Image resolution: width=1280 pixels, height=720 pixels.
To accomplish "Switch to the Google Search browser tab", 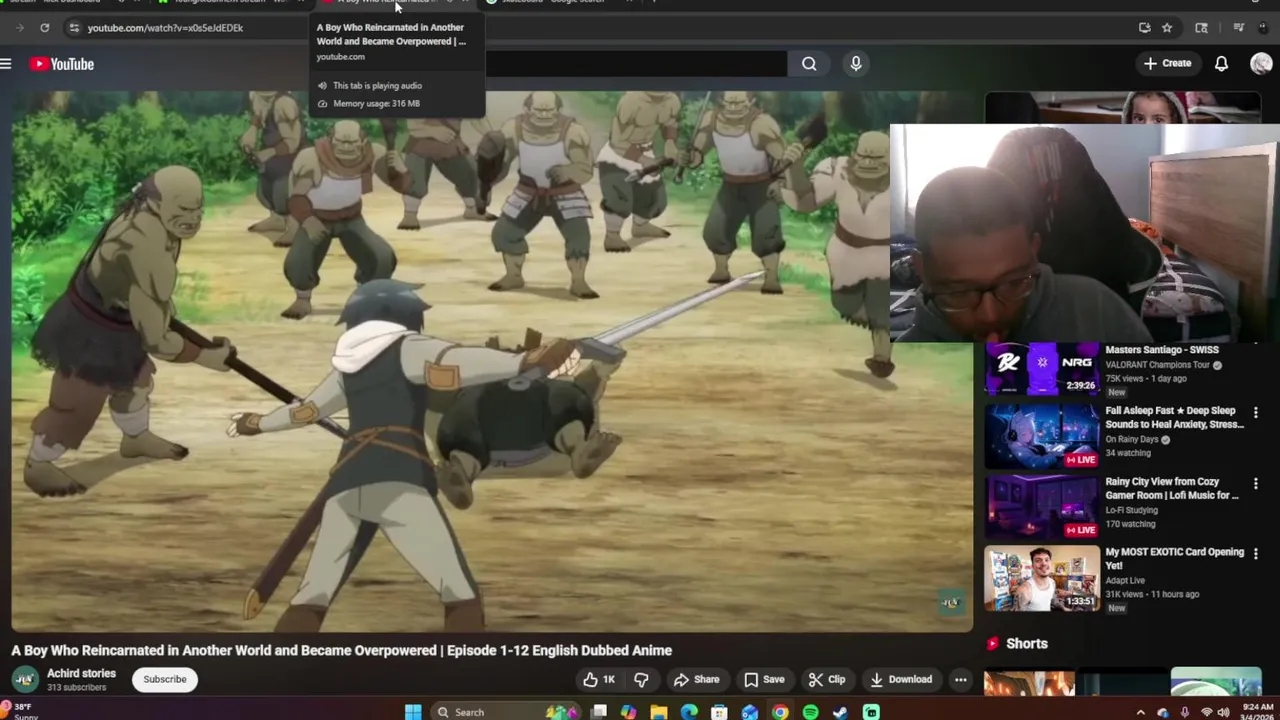I will 553,2.
